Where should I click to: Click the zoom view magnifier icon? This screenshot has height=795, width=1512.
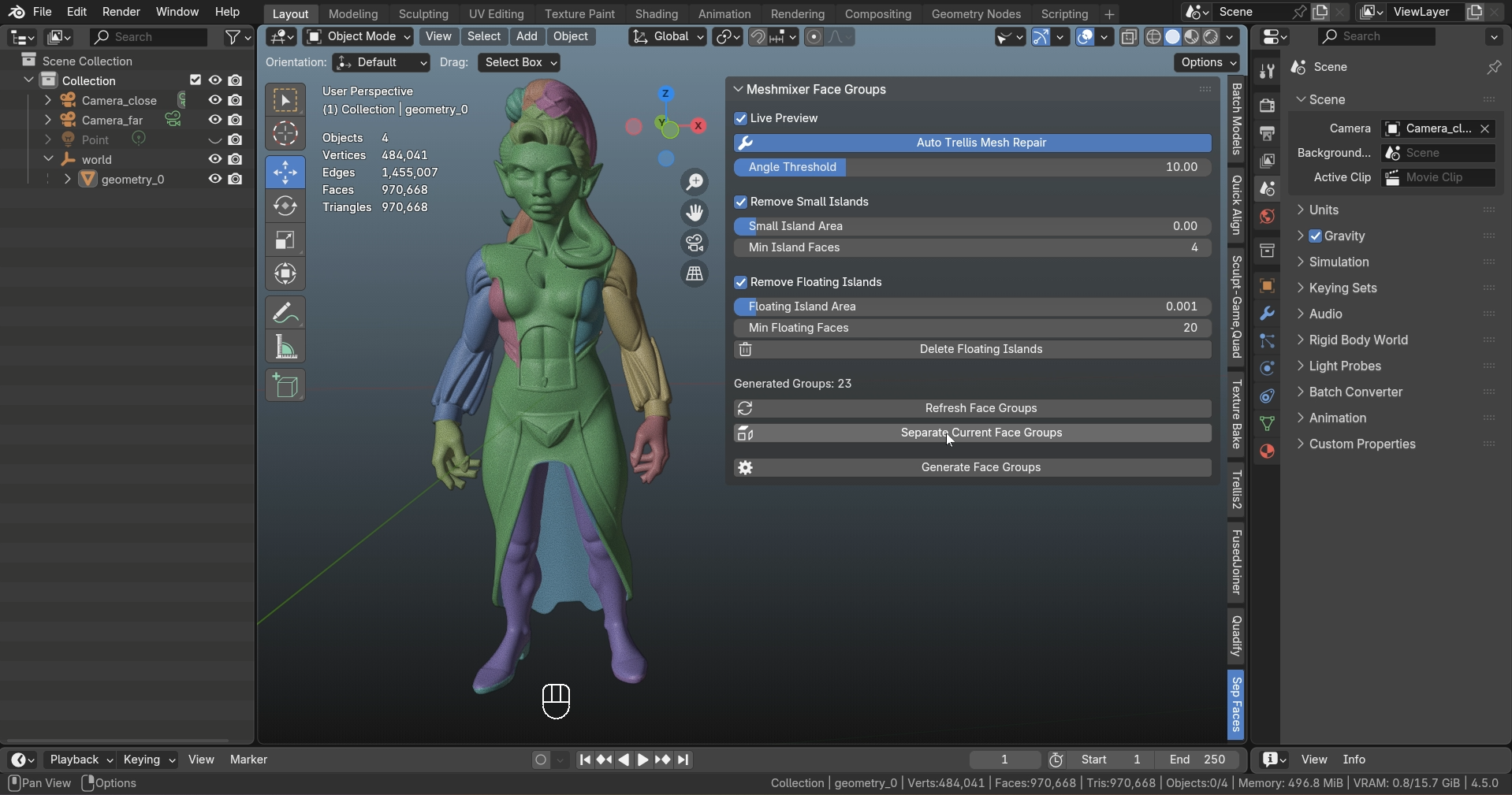coord(695,183)
